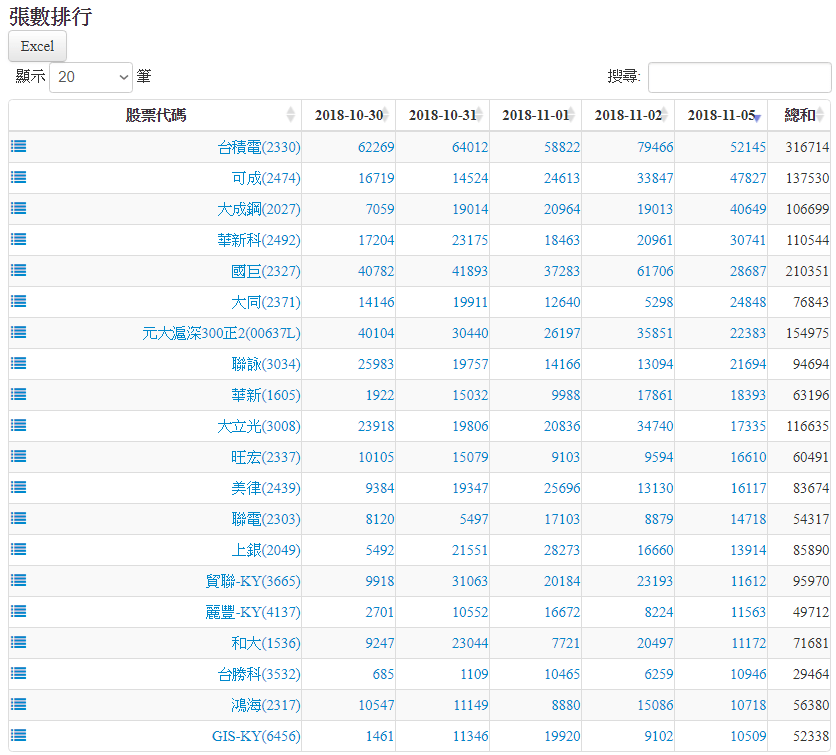The image size is (836, 755).
Task: Sort table by 股票代碼 column header
Action: coord(155,115)
